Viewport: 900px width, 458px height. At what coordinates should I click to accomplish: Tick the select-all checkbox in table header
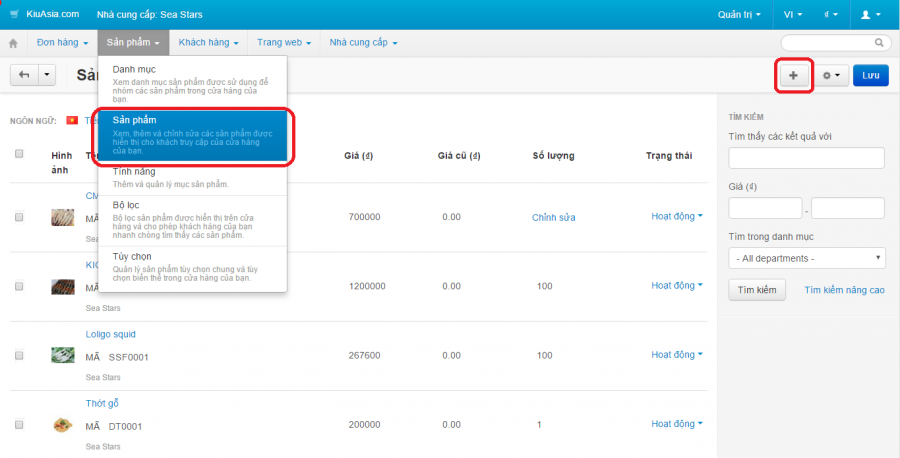(19, 154)
